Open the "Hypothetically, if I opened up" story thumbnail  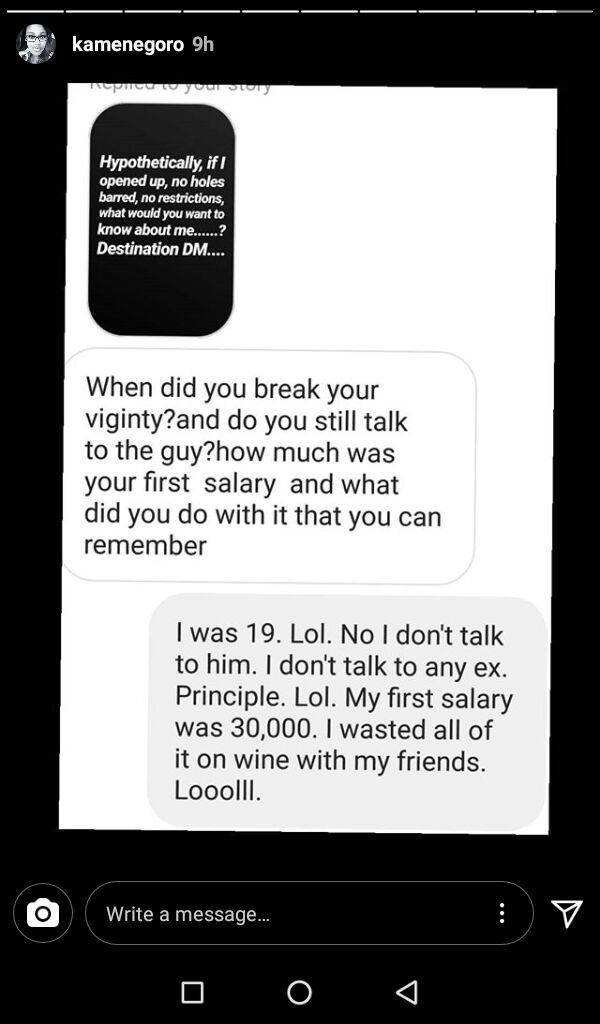pos(161,219)
